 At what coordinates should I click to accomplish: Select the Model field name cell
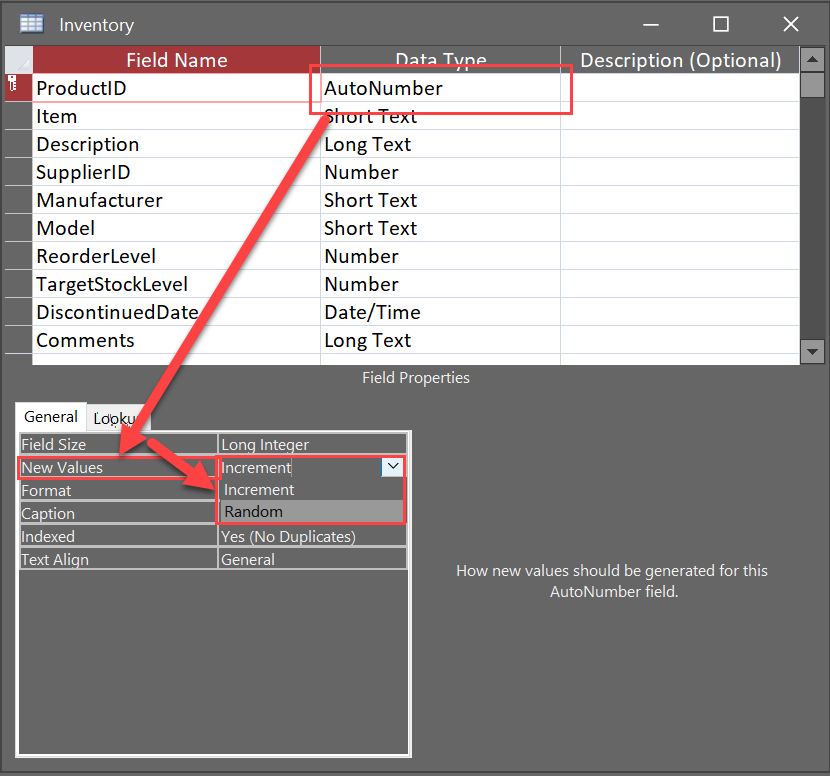[x=176, y=228]
